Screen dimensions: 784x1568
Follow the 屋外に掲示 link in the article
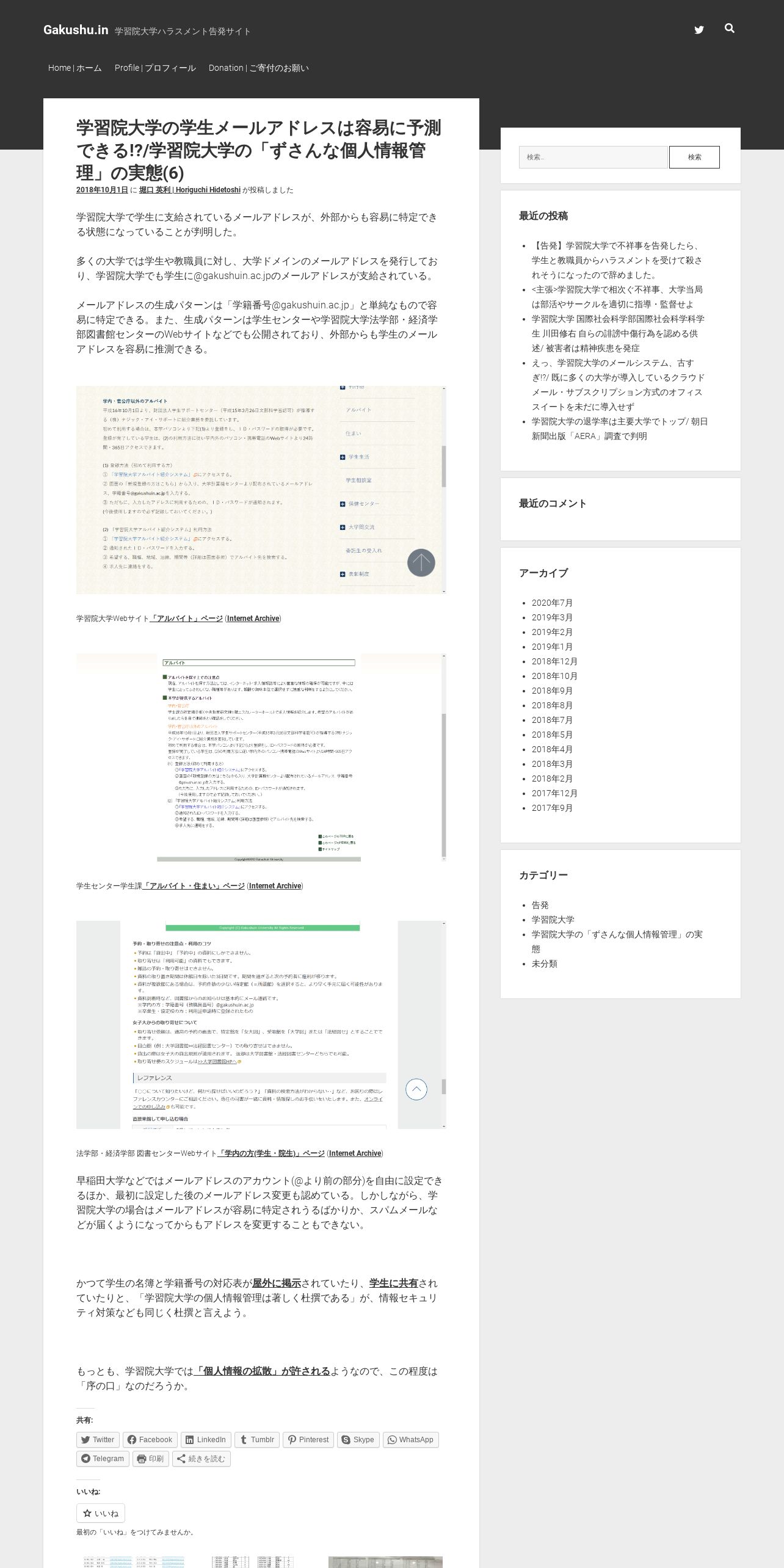point(277,1283)
